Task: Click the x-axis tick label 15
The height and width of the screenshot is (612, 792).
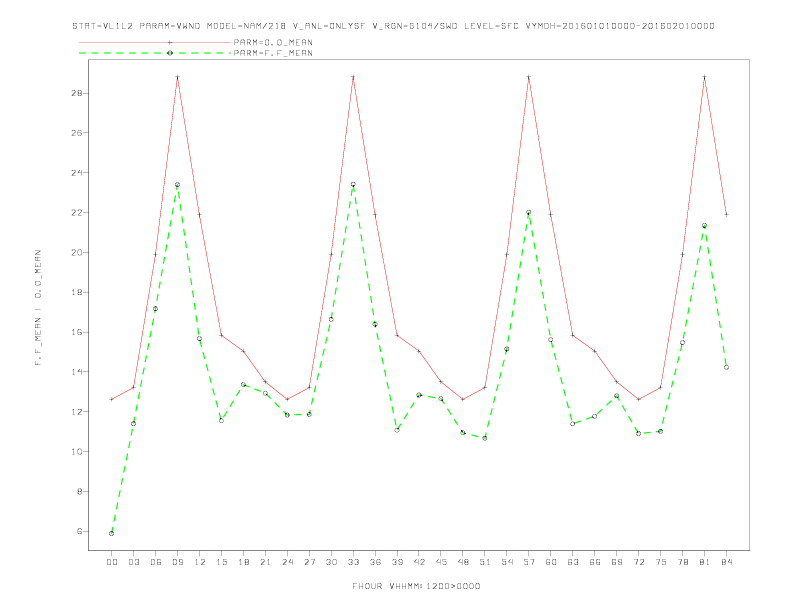Action: click(221, 562)
